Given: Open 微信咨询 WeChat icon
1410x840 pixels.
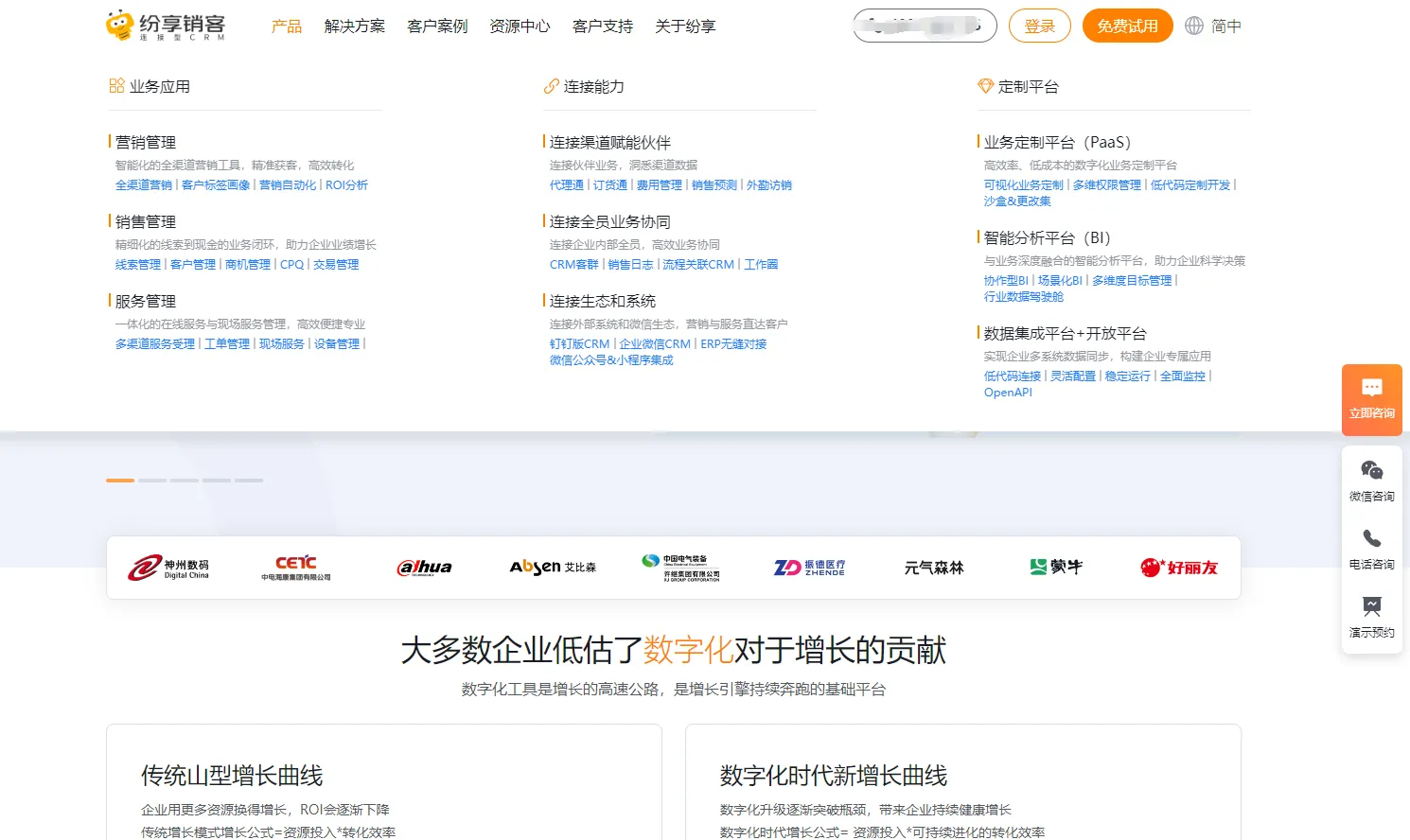Looking at the screenshot, I should click(1372, 470).
